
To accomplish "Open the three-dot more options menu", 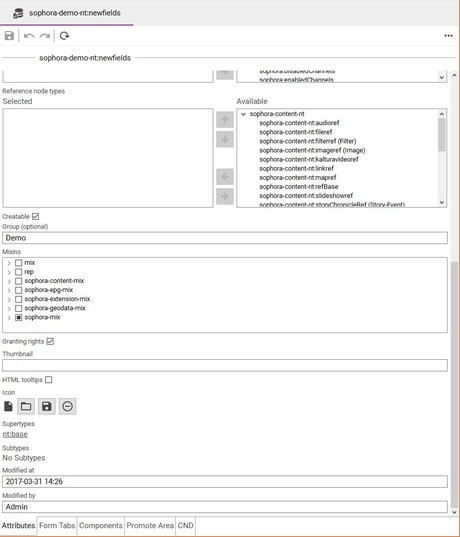I will (448, 36).
